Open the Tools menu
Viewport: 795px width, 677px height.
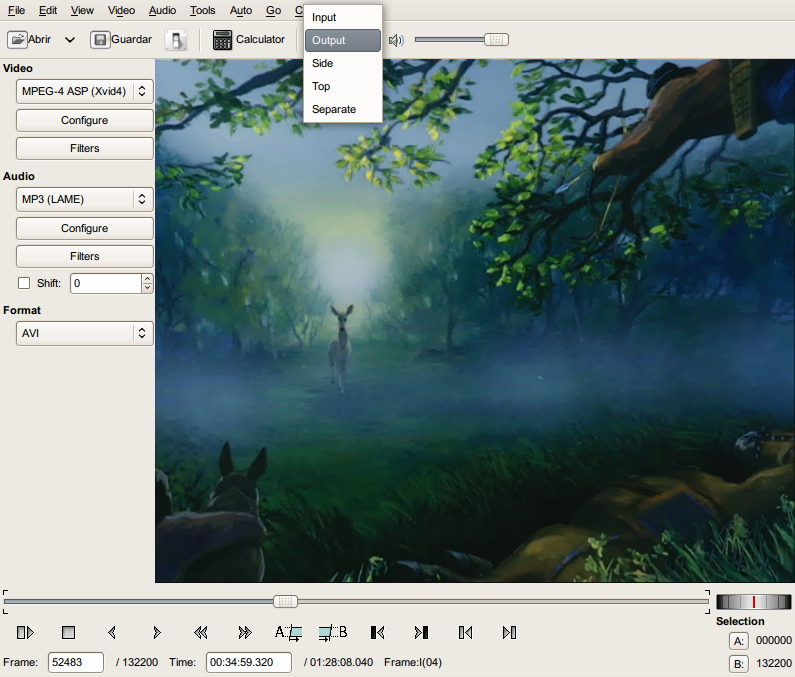(x=202, y=10)
